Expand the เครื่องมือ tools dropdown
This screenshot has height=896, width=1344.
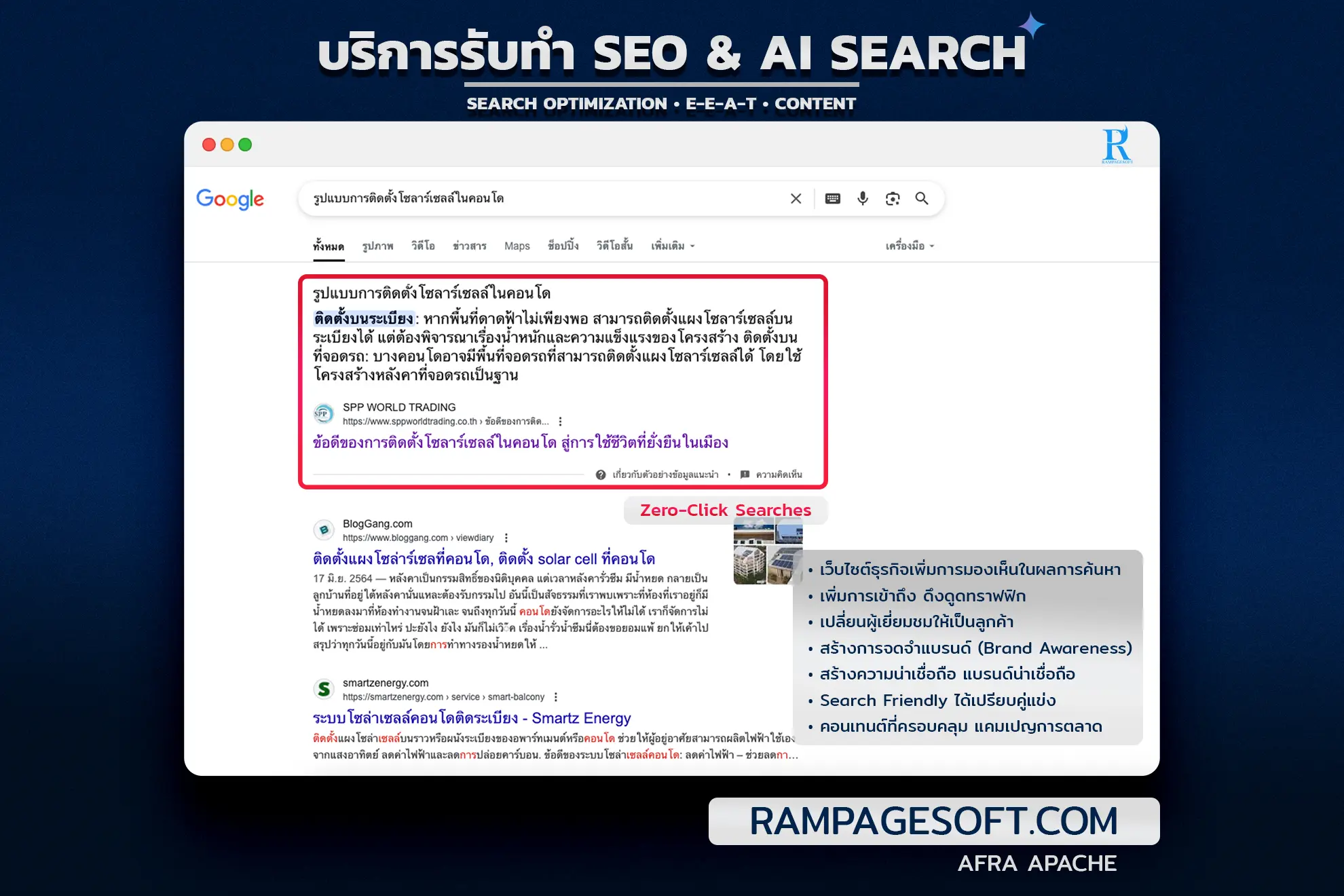point(910,246)
